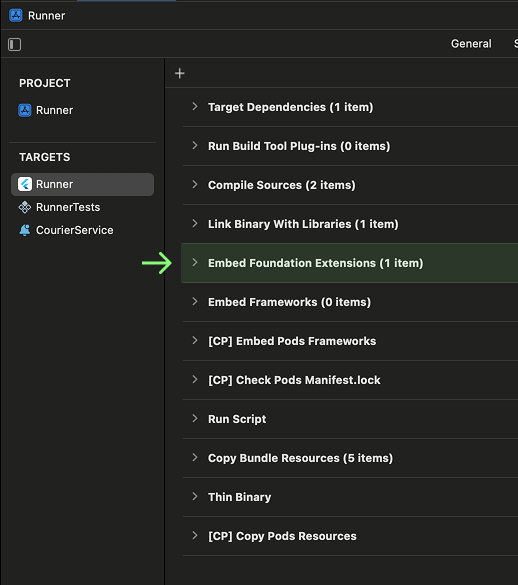Click the CourierService bell icon
Image resolution: width=518 pixels, height=585 pixels.
[x=25, y=230]
